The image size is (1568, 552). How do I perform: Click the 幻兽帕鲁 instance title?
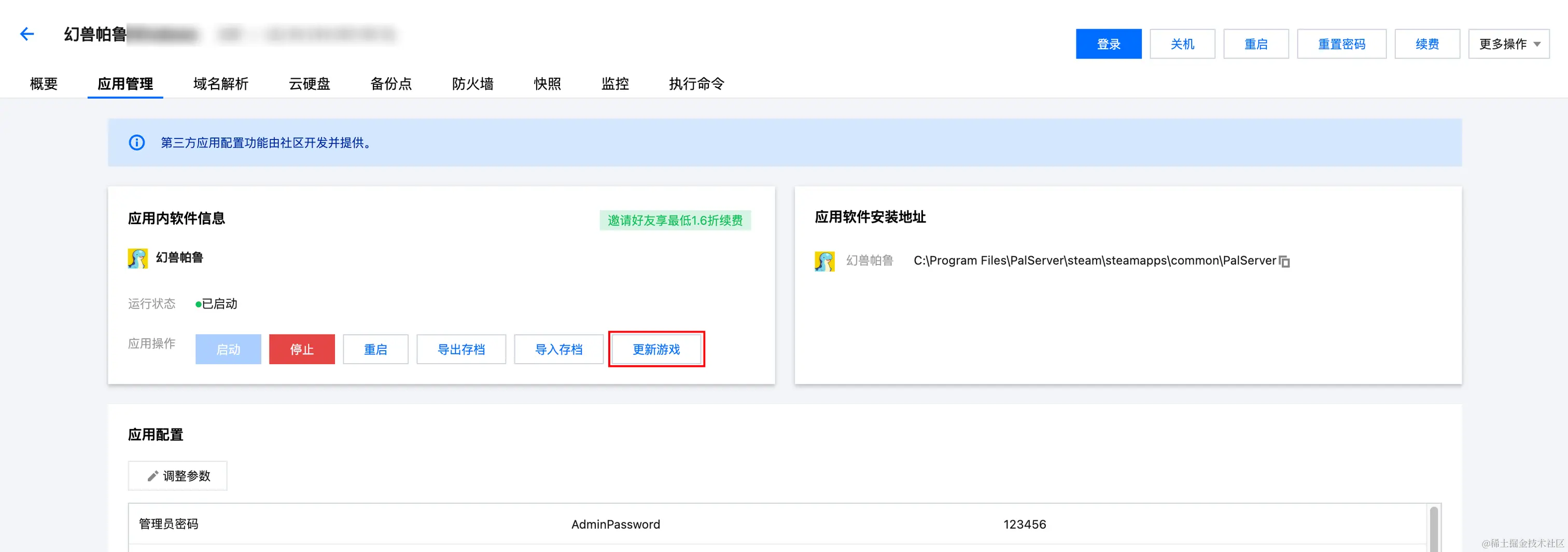tap(95, 34)
